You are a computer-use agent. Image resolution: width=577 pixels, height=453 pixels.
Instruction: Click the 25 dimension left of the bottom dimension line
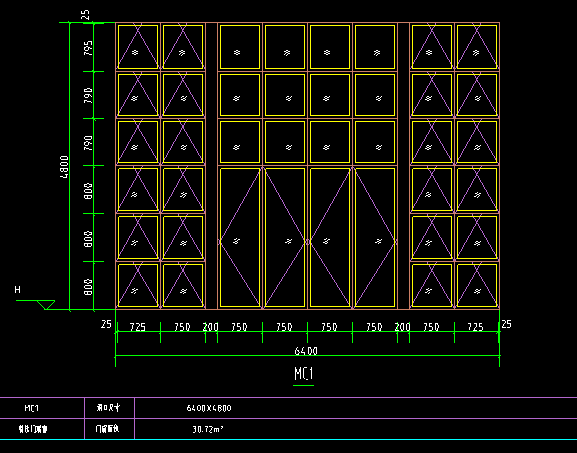coord(106,324)
